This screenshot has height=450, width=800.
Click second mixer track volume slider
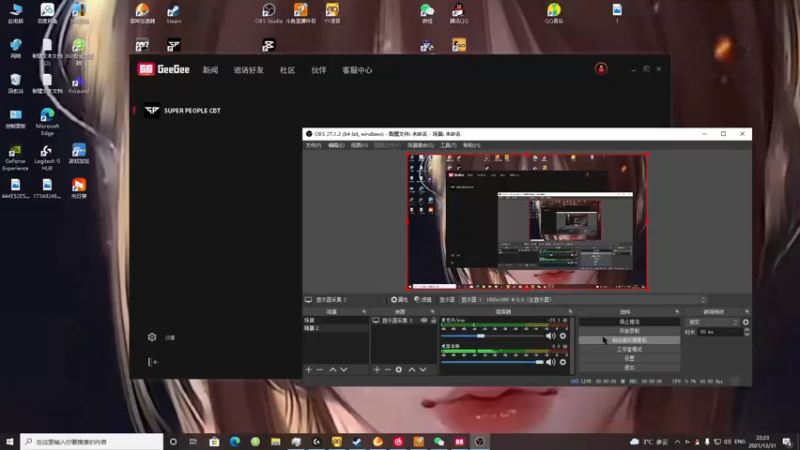click(492, 362)
